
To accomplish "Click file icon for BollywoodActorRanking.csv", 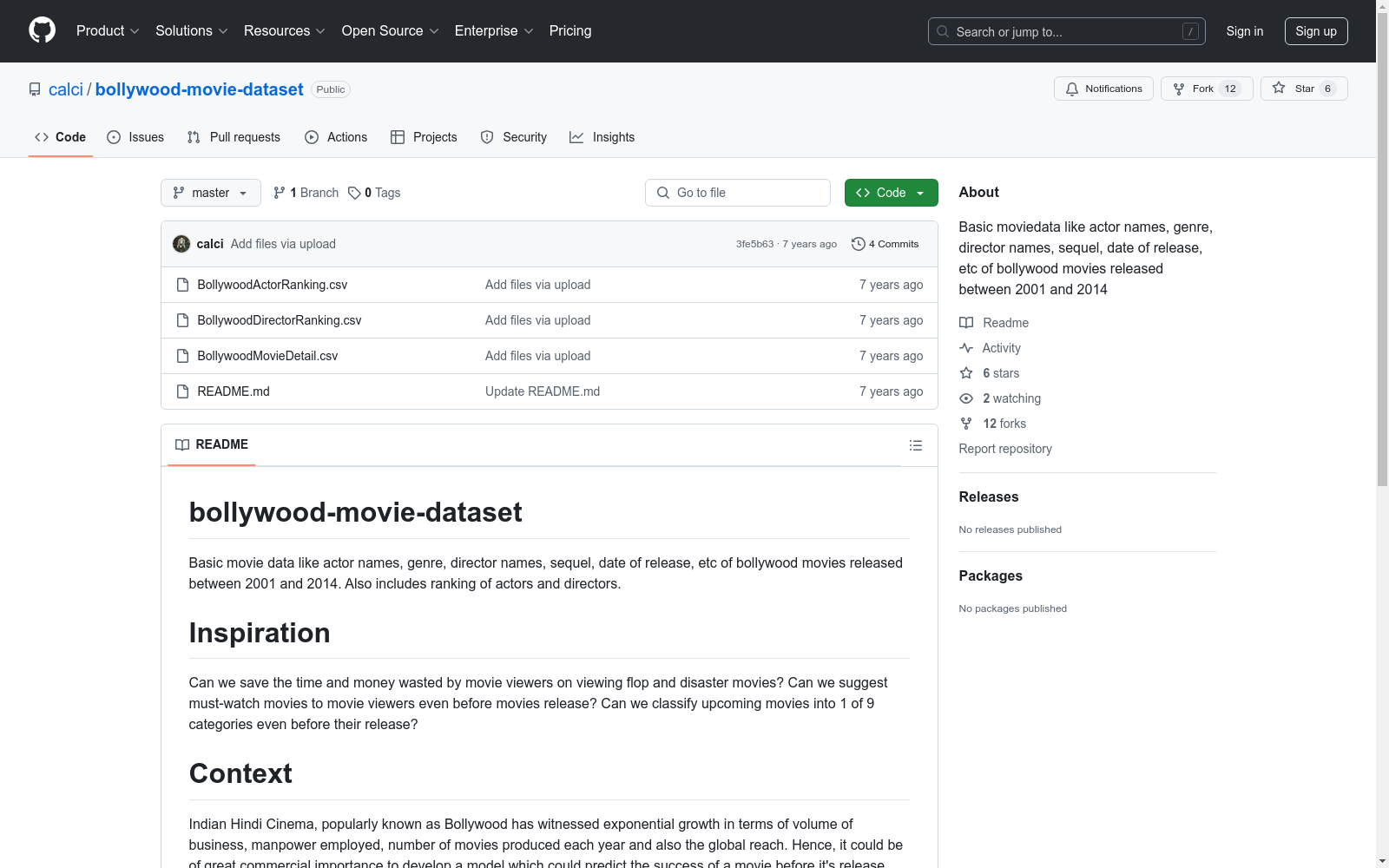I will click(182, 285).
